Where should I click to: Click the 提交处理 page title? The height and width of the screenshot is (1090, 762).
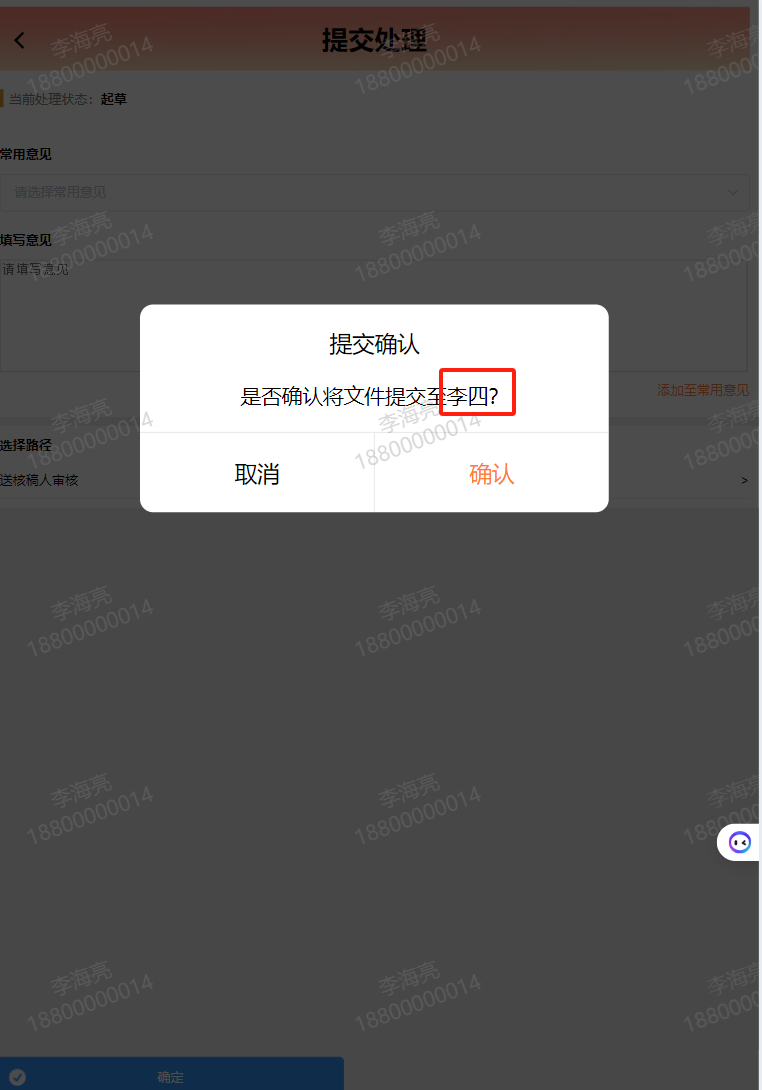[374, 40]
